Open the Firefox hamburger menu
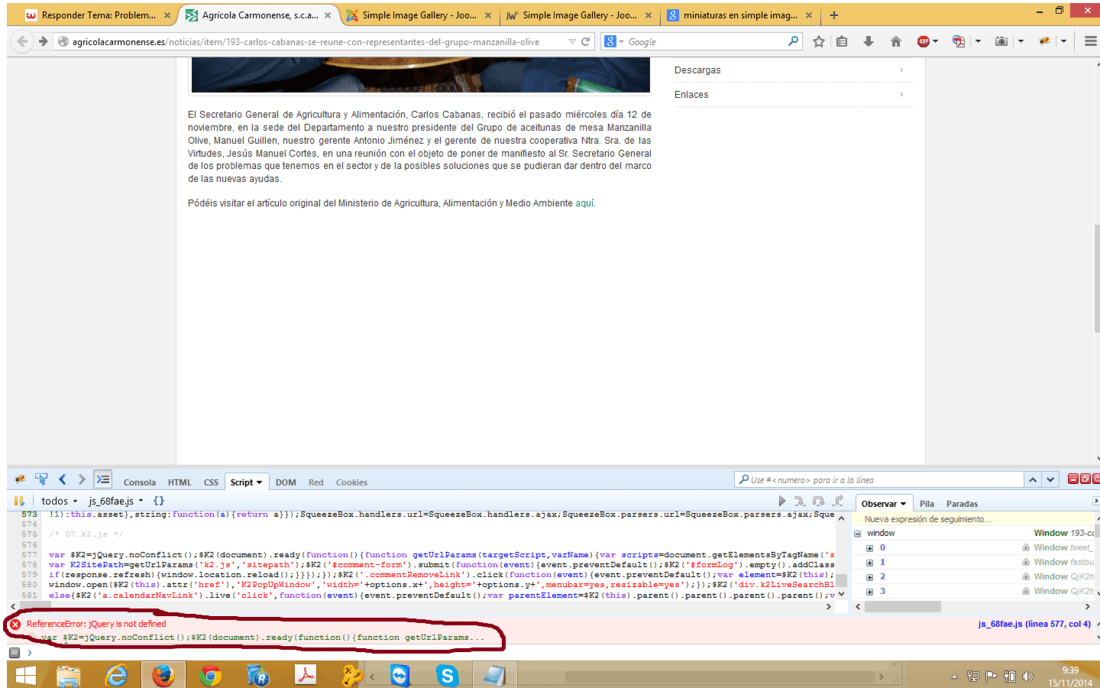 point(1090,41)
